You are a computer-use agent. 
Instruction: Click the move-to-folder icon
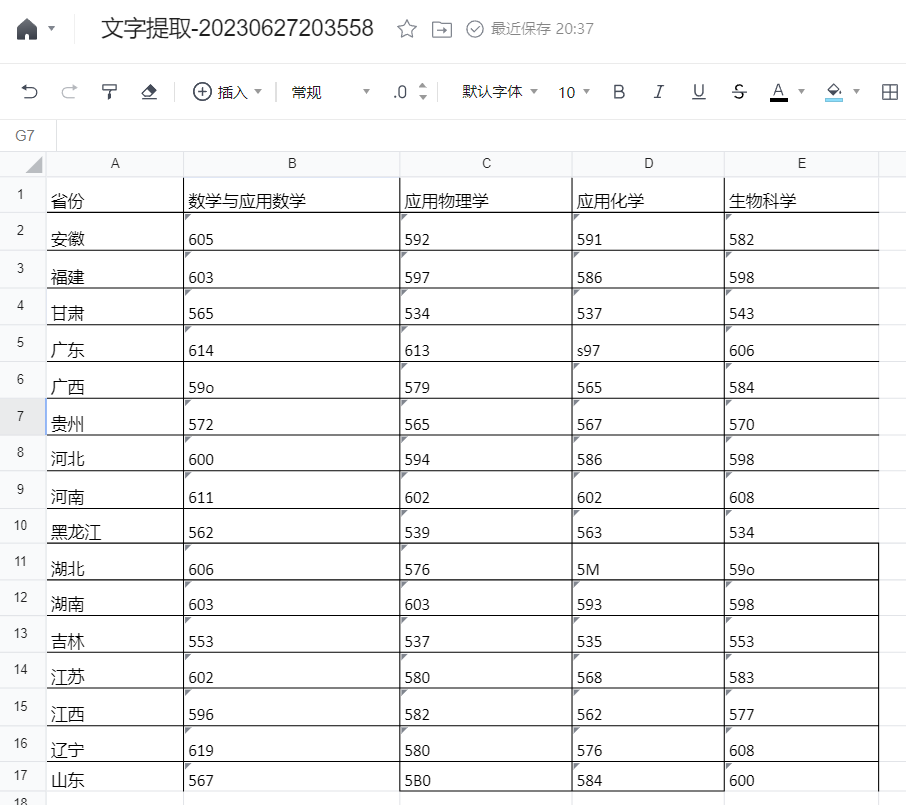click(x=442, y=29)
